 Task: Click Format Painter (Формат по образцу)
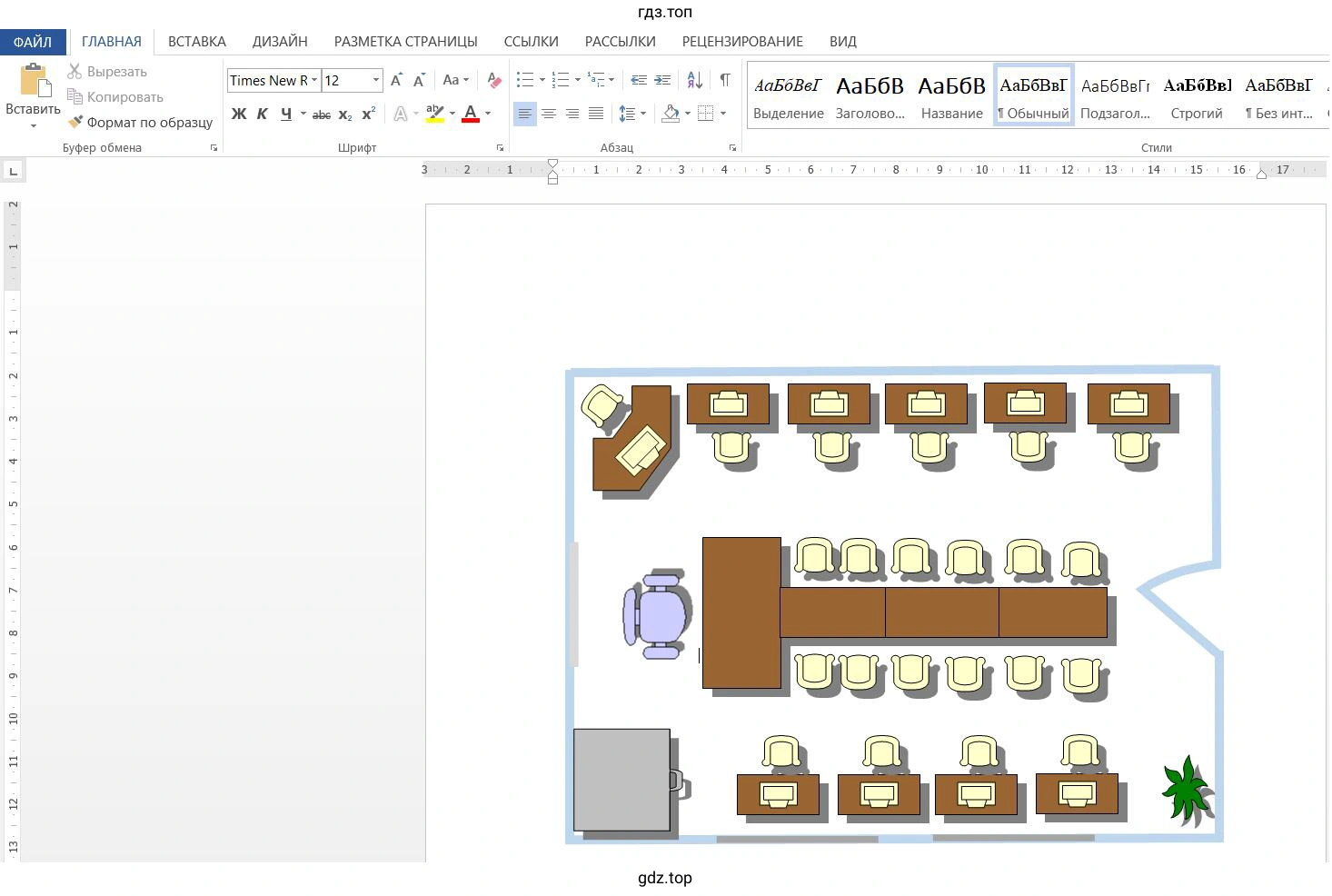141,122
